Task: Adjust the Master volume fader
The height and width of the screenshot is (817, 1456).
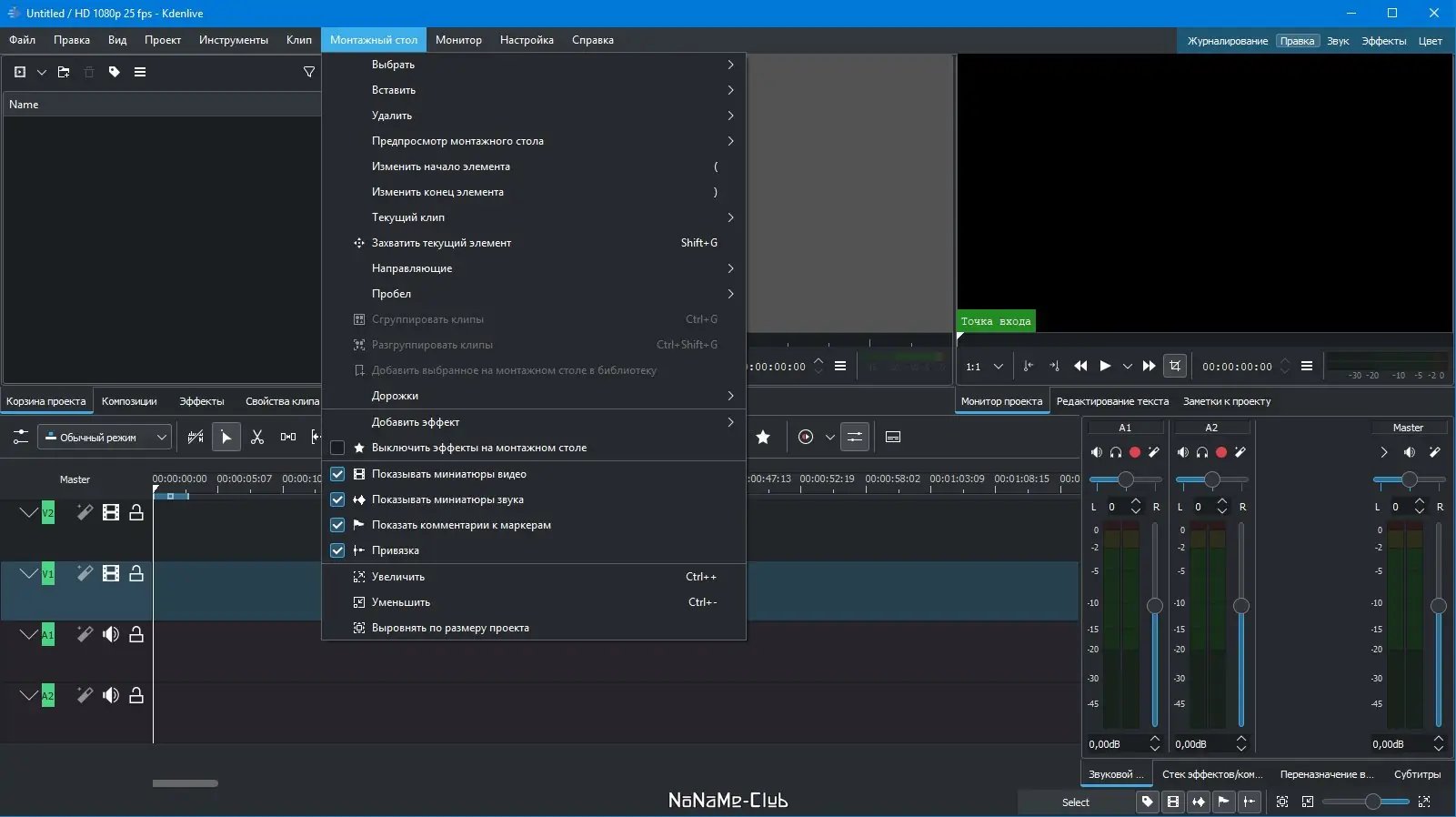Action: click(1438, 606)
